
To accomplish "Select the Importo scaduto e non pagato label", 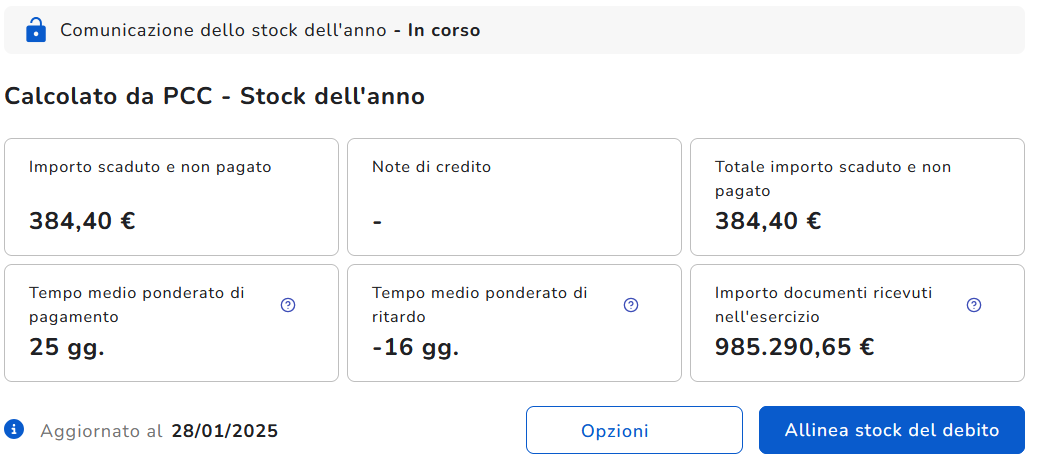I will click(x=150, y=167).
